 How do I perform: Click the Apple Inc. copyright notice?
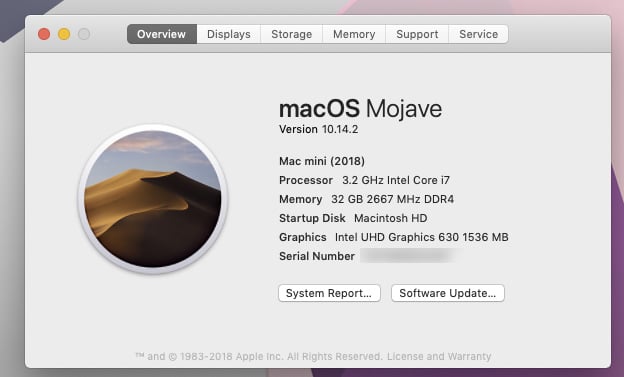pos(259,356)
